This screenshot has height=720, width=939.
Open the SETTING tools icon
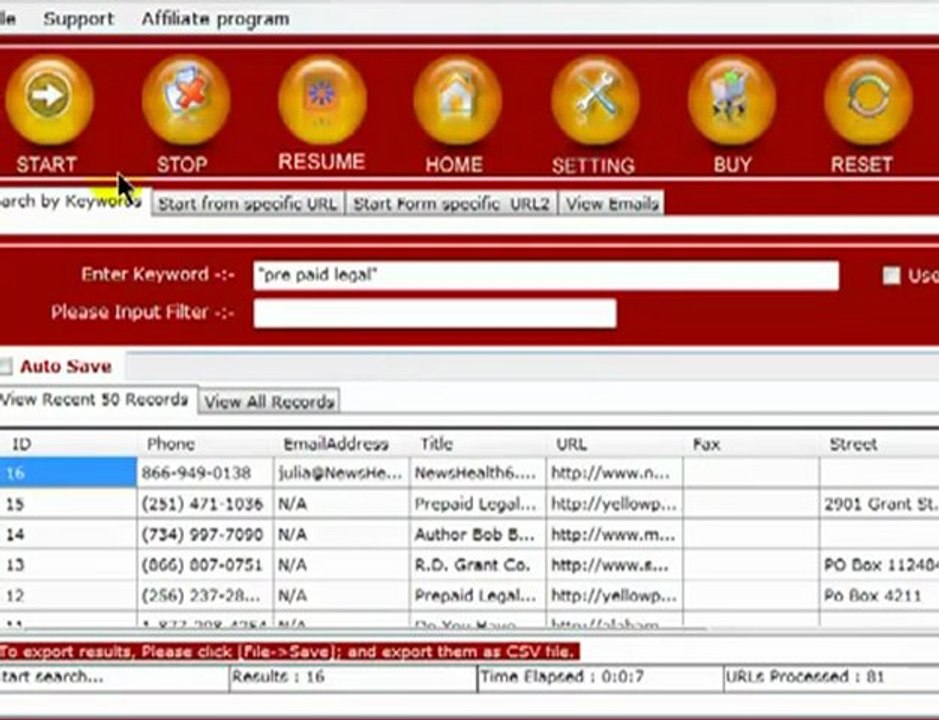click(x=595, y=99)
